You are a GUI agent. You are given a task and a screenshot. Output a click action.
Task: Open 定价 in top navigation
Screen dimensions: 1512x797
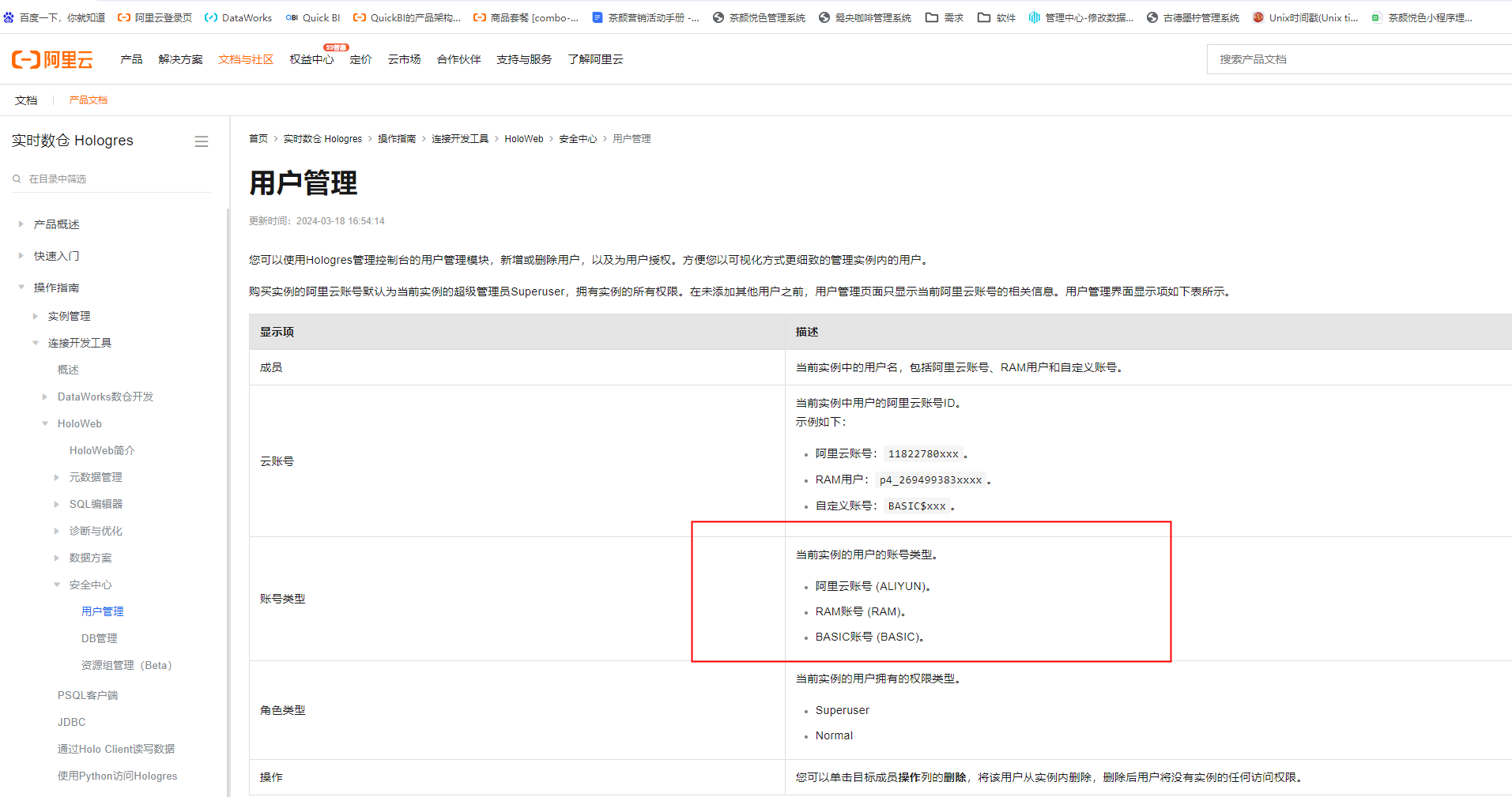point(360,59)
